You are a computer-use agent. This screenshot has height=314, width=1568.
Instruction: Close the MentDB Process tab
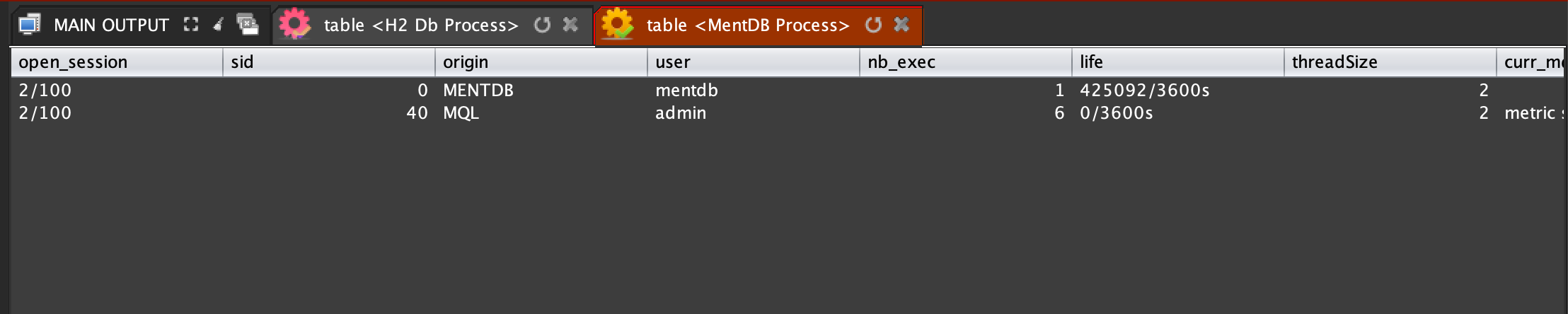coord(901,25)
